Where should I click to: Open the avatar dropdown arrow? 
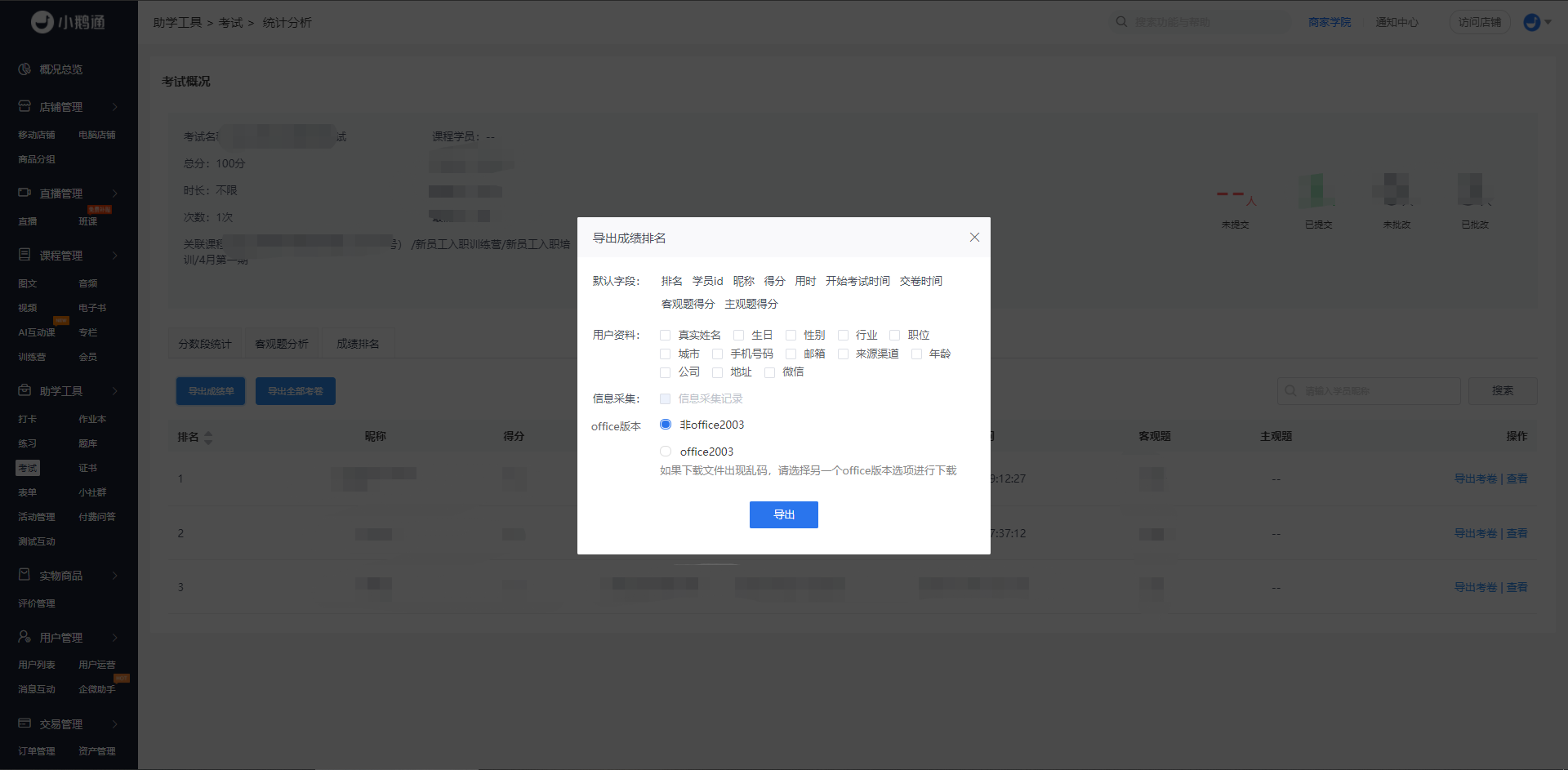[1548, 23]
